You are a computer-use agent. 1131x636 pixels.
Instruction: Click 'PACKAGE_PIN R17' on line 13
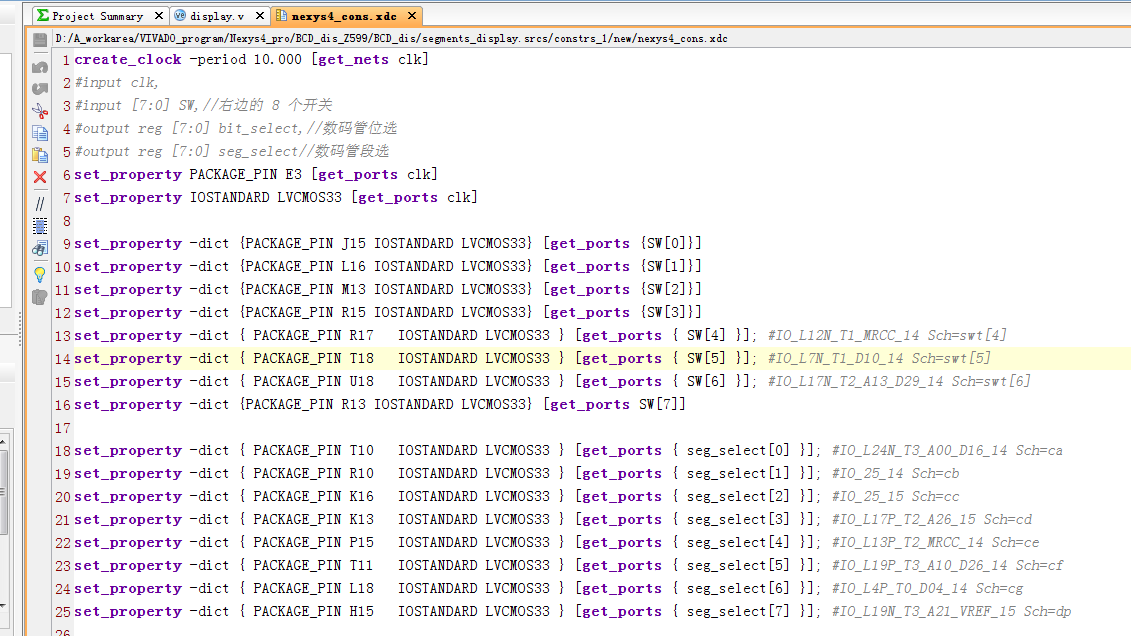point(313,336)
